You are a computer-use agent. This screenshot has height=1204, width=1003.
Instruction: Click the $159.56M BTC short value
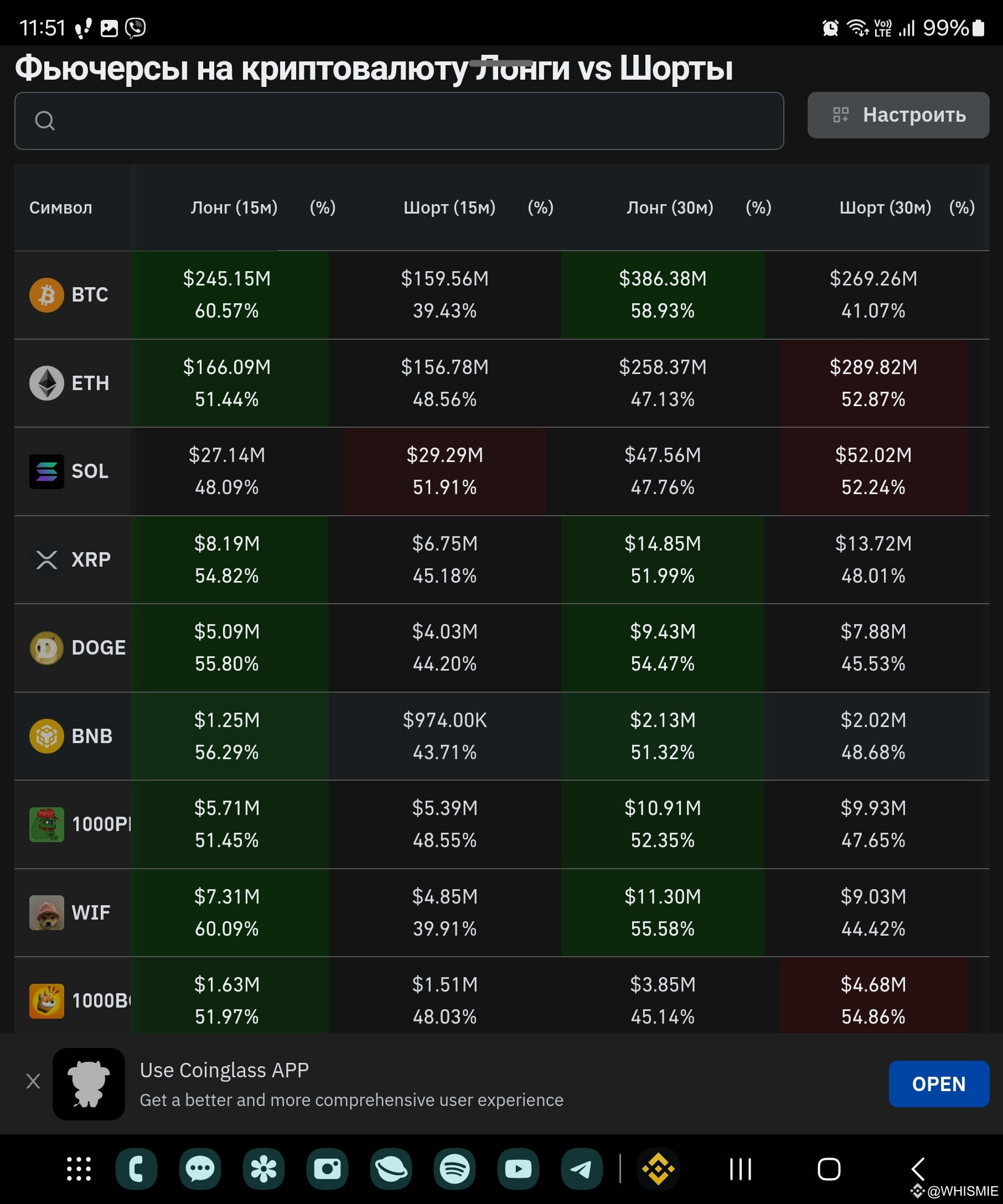(x=445, y=279)
